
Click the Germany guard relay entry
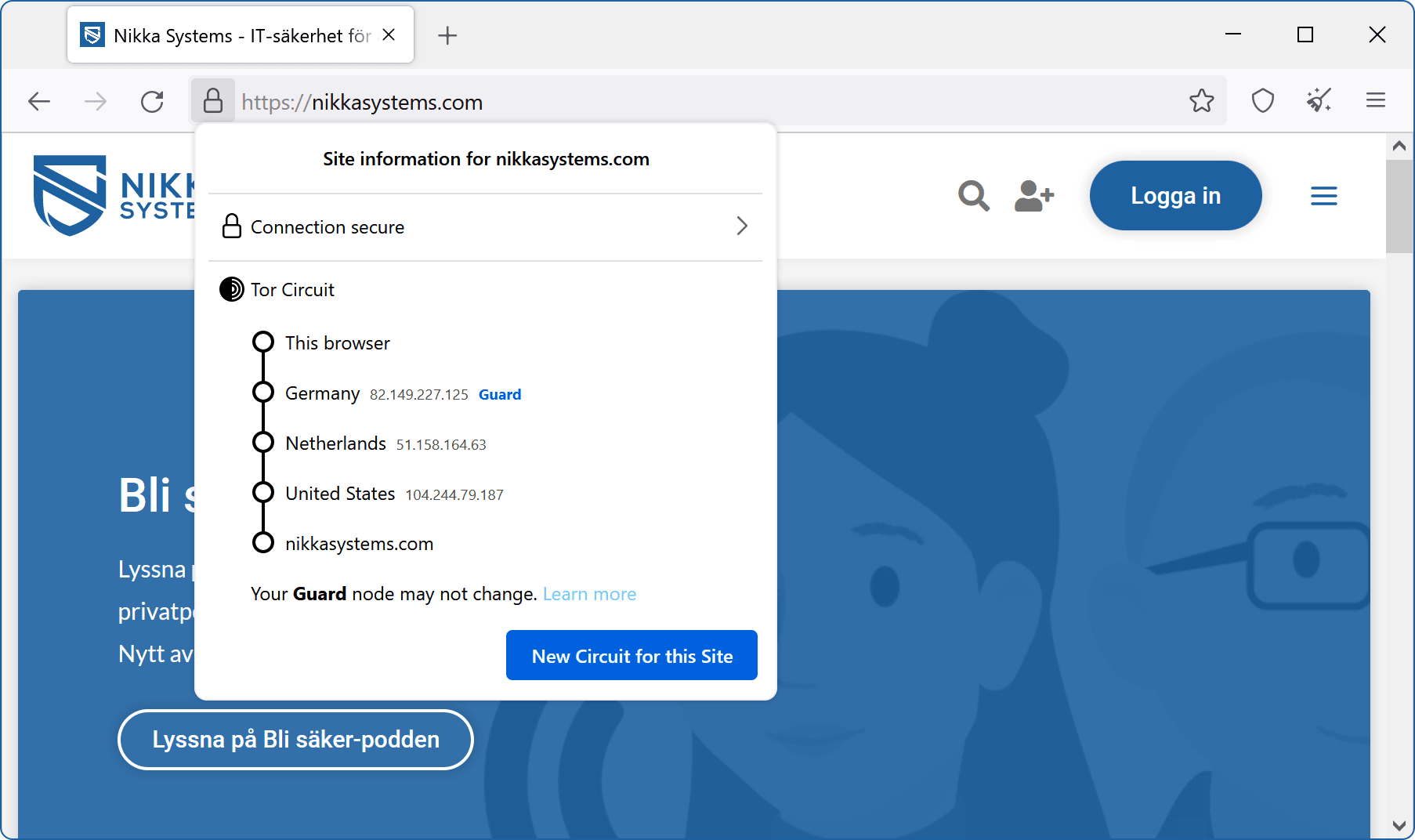click(x=387, y=393)
